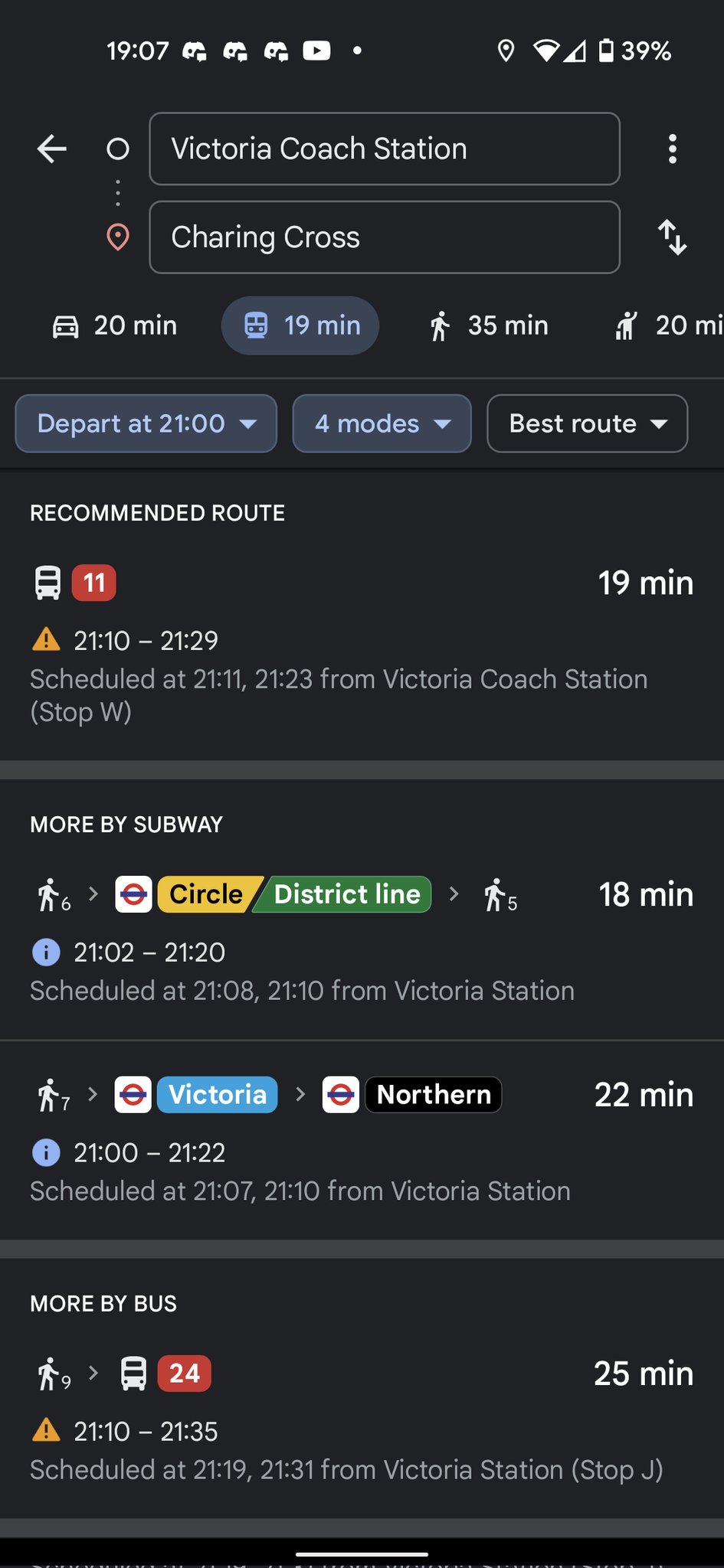Tap the warning icon on route 11
Viewport: 724px width, 1568px height.
pos(46,639)
